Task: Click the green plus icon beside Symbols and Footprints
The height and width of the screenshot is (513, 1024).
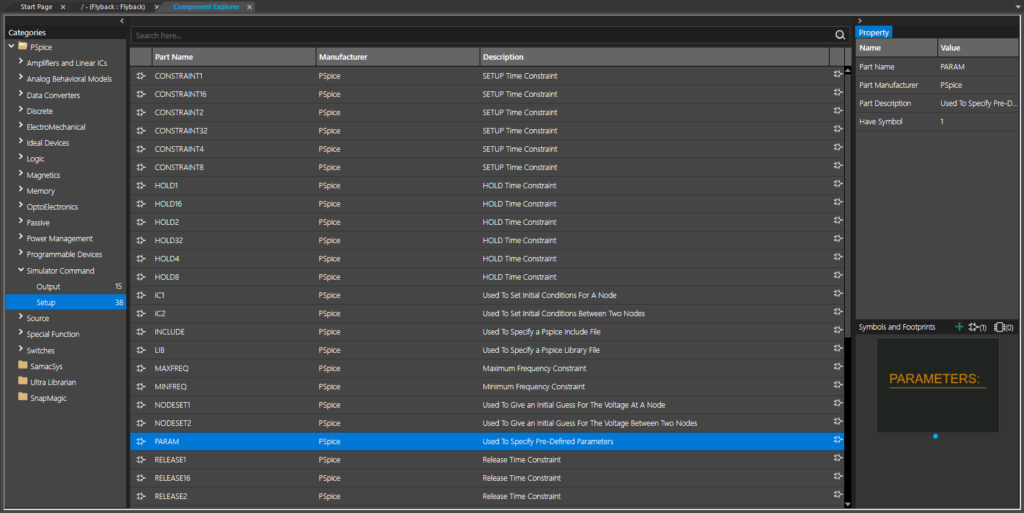Action: [959, 326]
